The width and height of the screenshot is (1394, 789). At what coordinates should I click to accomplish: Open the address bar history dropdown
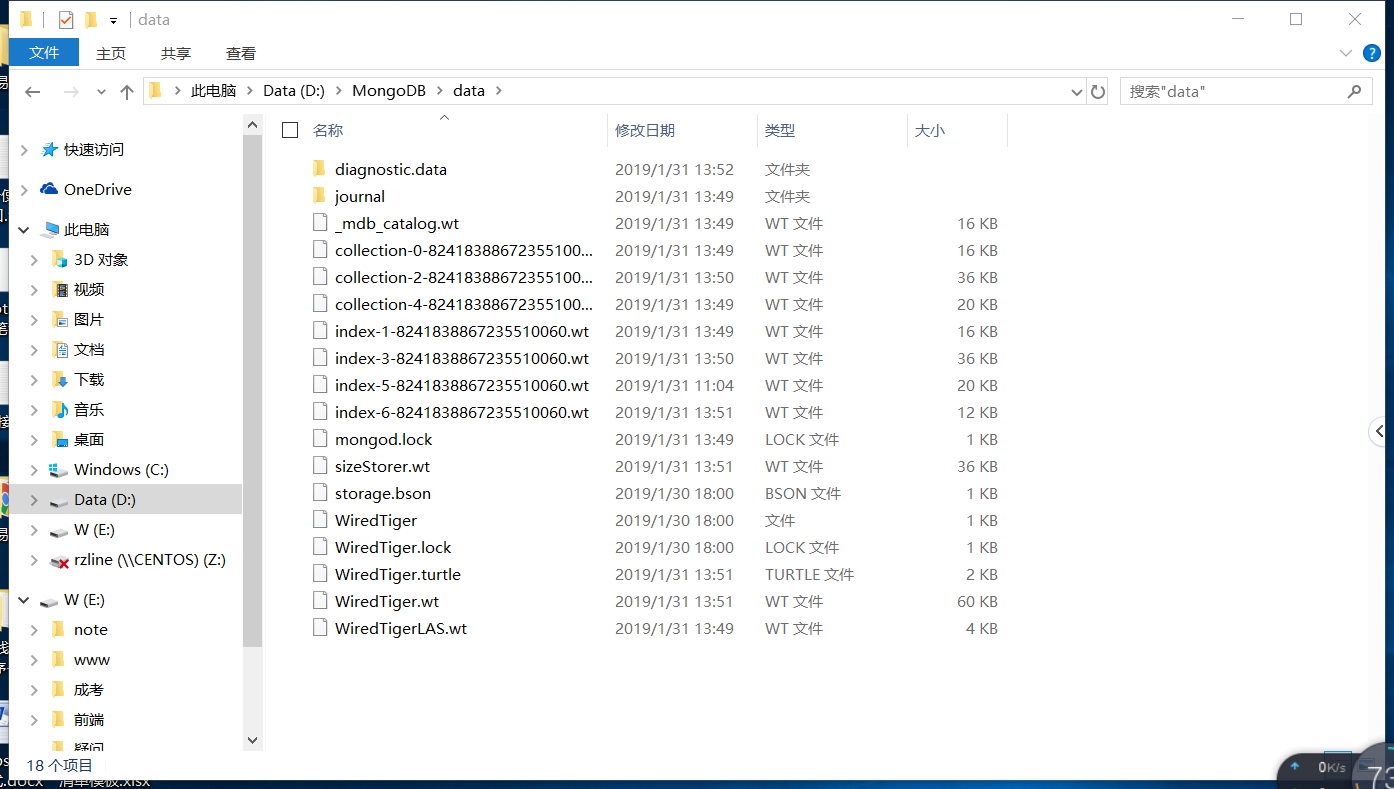[1076, 91]
